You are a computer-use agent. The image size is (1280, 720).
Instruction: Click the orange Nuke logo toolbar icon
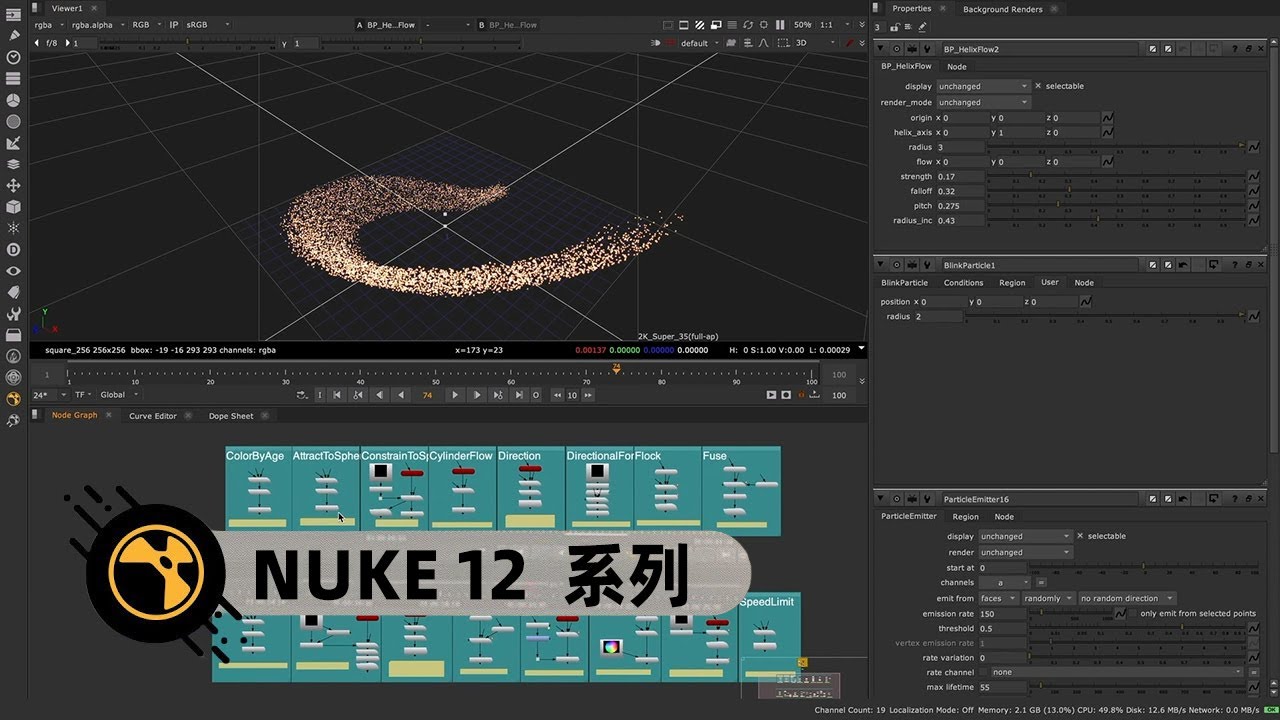pyautogui.click(x=14, y=399)
